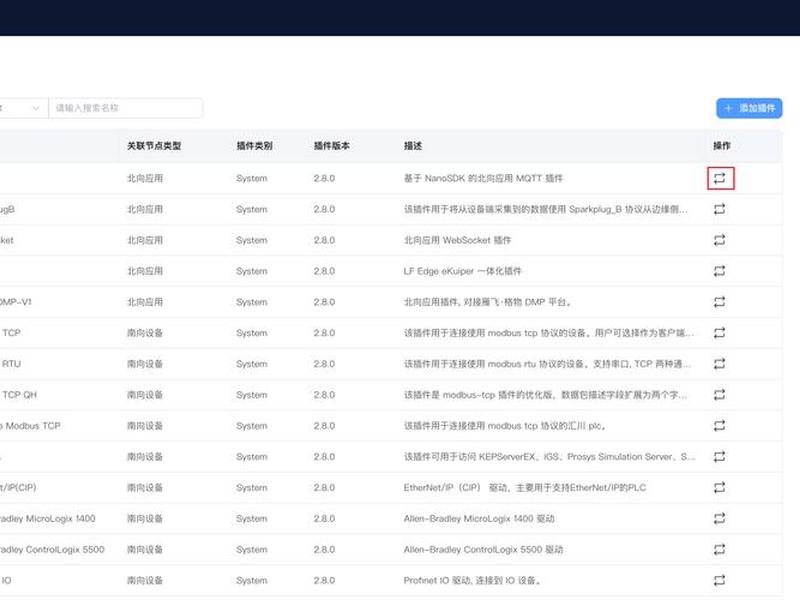Select the NanoSDK MQTT description text
This screenshot has height=600, width=800.
(483, 178)
